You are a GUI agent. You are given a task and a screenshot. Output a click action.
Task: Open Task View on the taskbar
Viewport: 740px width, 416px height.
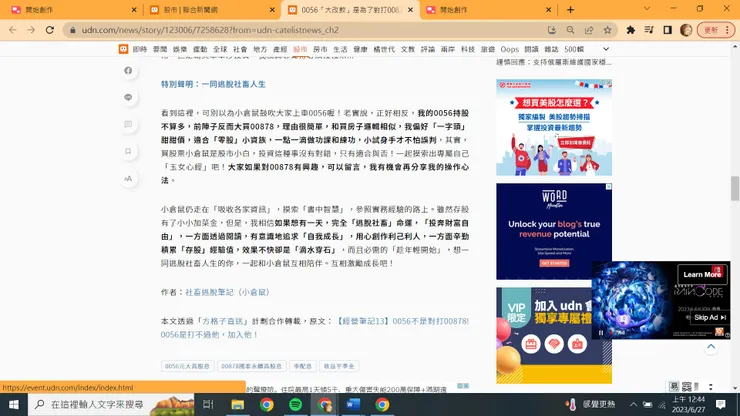208,405
